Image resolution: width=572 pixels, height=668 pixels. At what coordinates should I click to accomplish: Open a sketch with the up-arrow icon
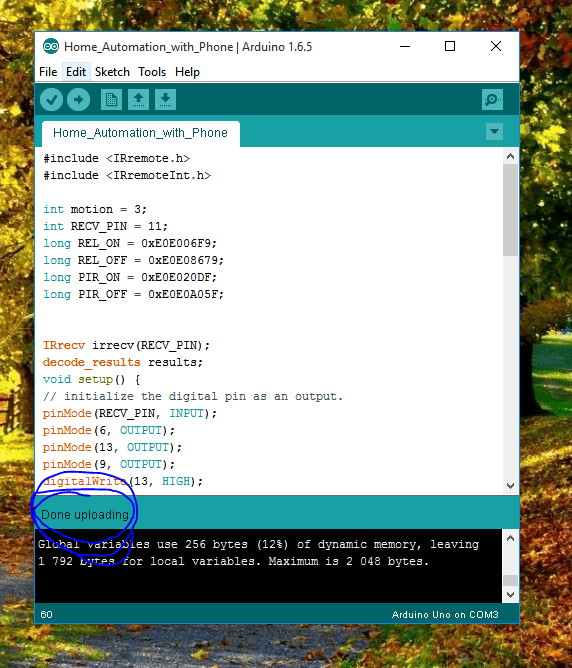click(x=138, y=100)
